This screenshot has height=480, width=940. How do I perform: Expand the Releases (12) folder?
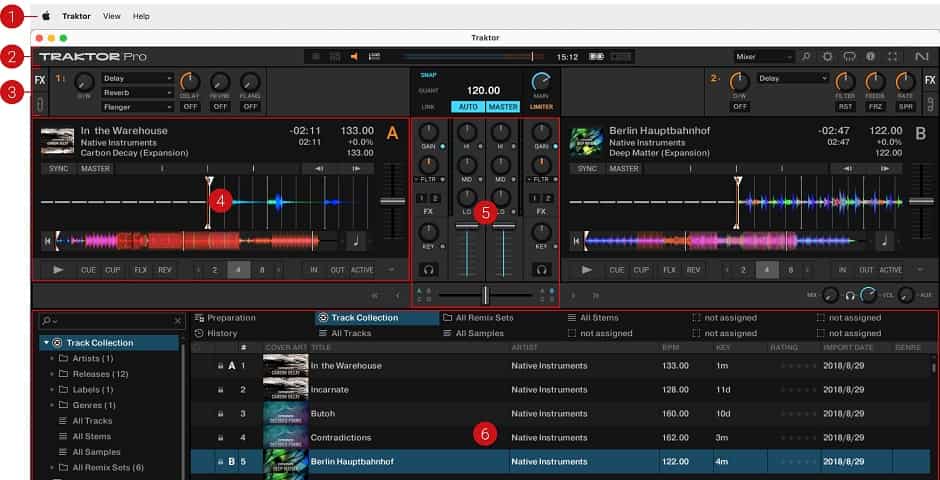click(x=52, y=375)
